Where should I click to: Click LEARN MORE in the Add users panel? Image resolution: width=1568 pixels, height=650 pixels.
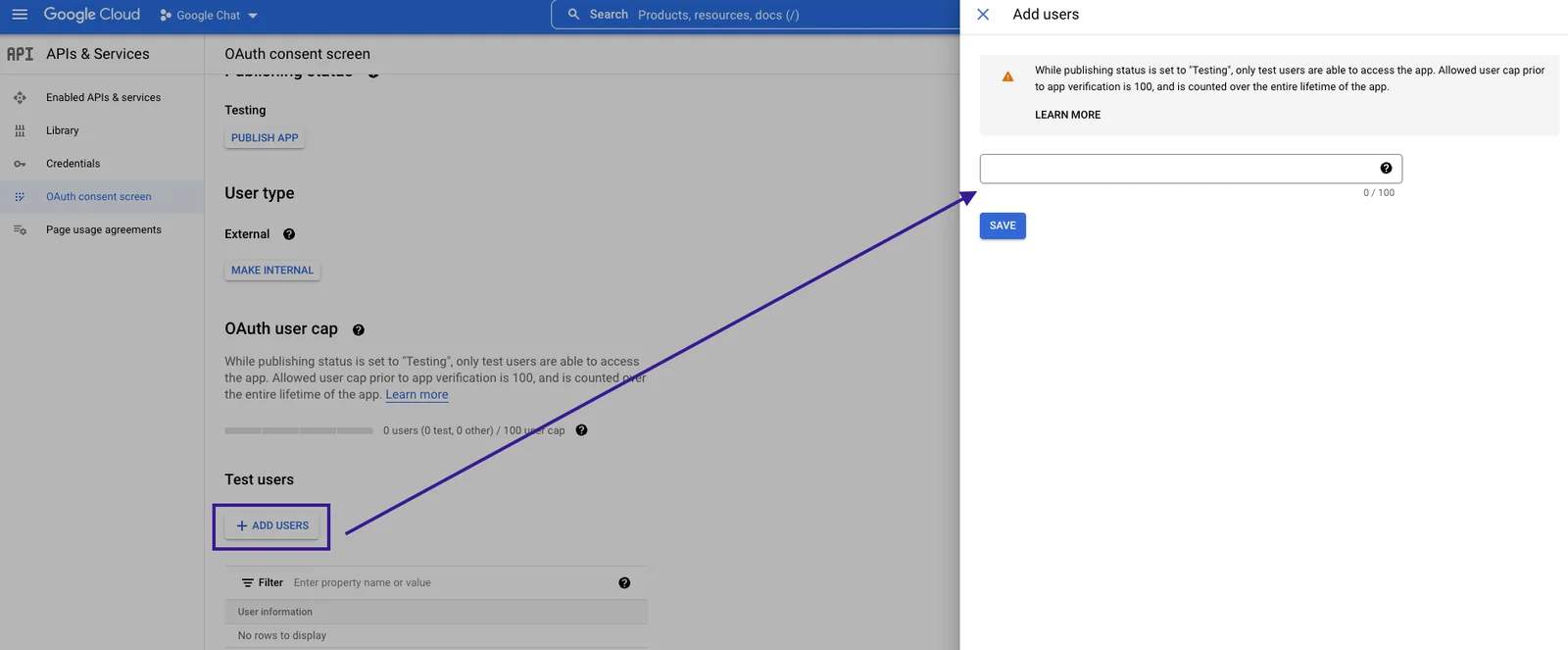1067,116
